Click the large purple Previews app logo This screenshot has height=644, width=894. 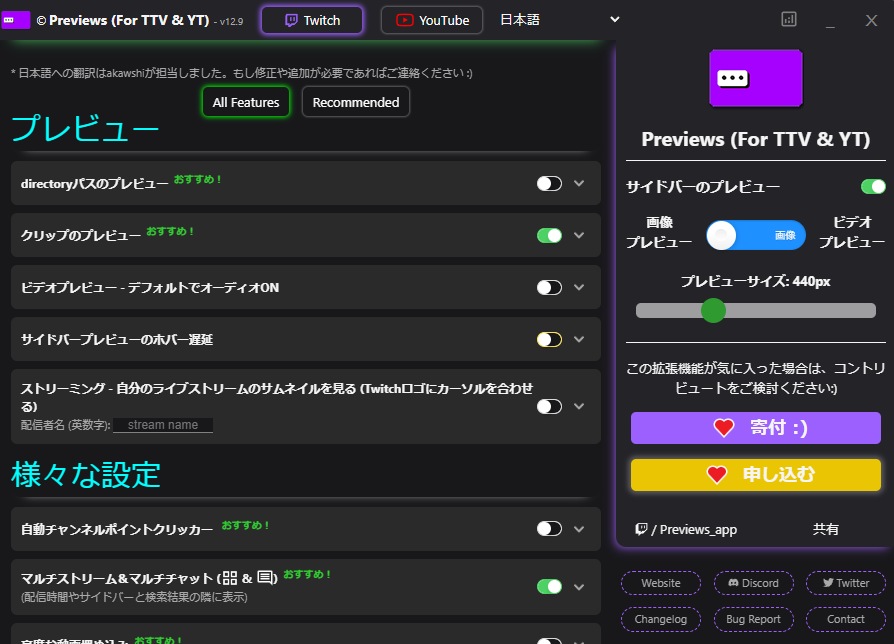pyautogui.click(x=755, y=78)
